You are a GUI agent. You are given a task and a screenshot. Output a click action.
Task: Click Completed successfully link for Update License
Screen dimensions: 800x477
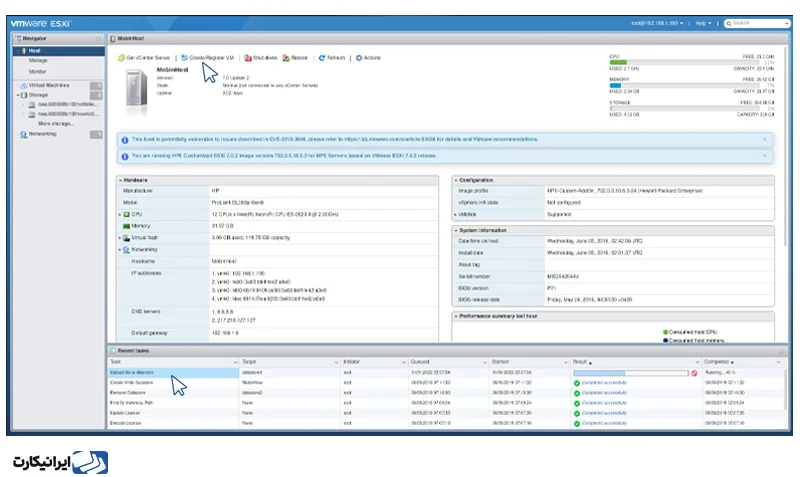click(604, 413)
